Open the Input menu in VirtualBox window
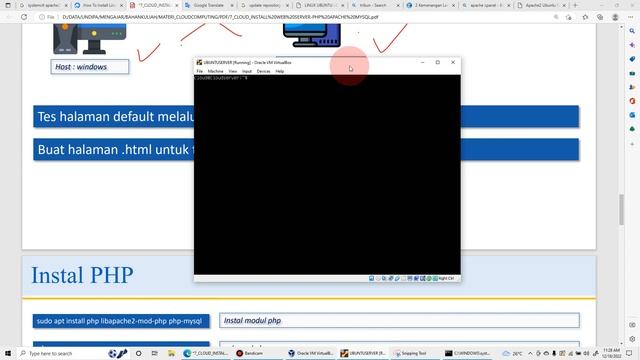Screen dimensions: 640x360 (x=247, y=71)
